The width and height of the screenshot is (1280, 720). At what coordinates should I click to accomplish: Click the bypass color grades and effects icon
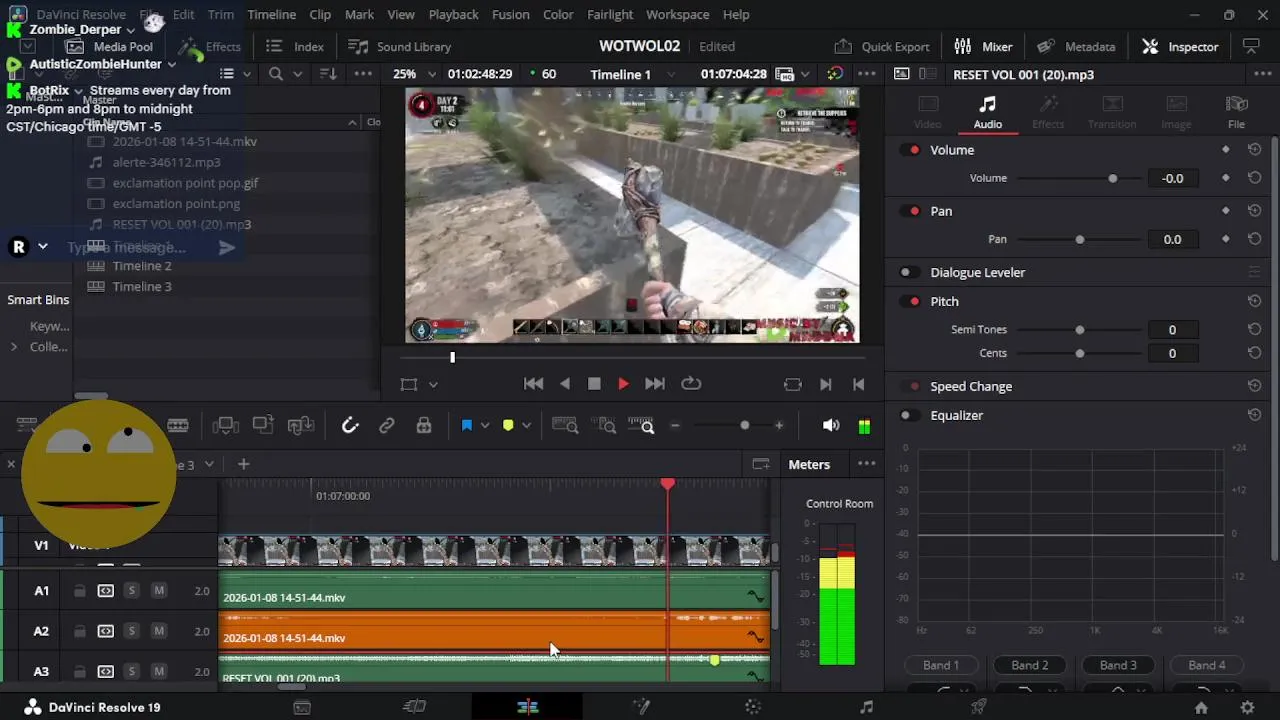(835, 74)
